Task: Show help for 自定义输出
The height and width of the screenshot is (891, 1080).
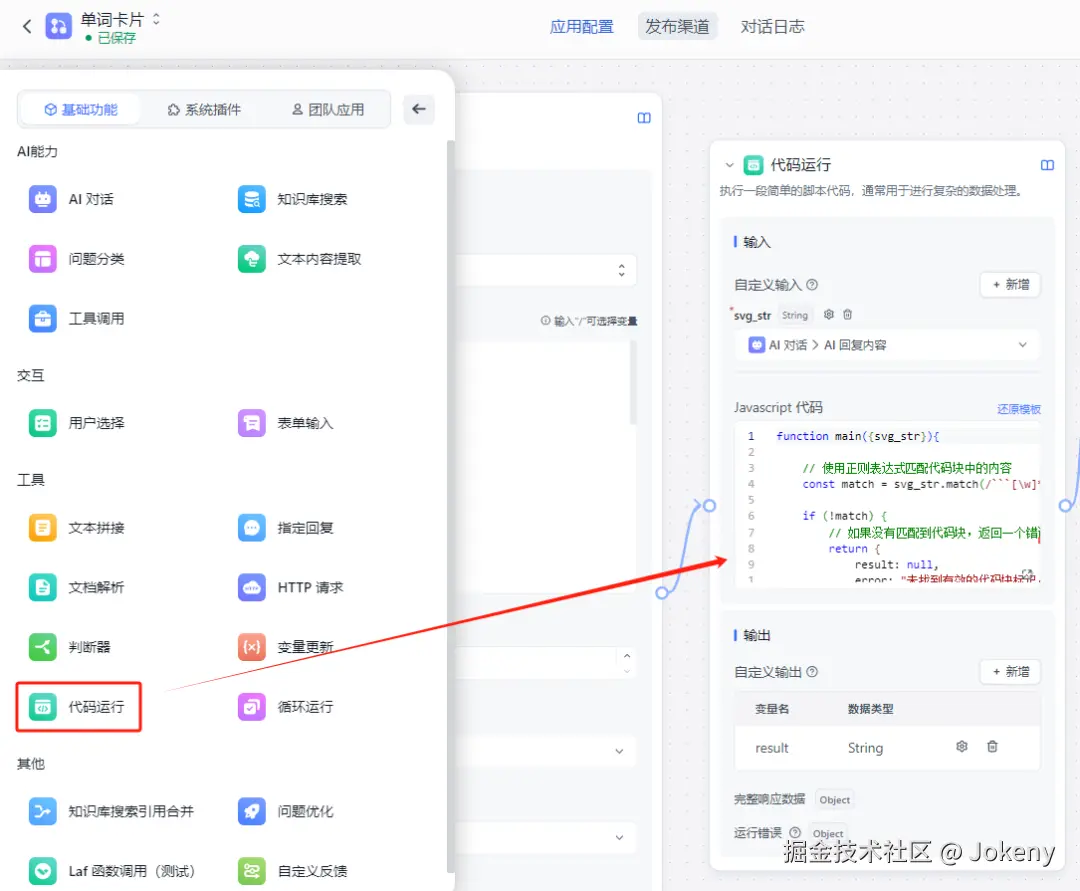Action: [x=812, y=671]
